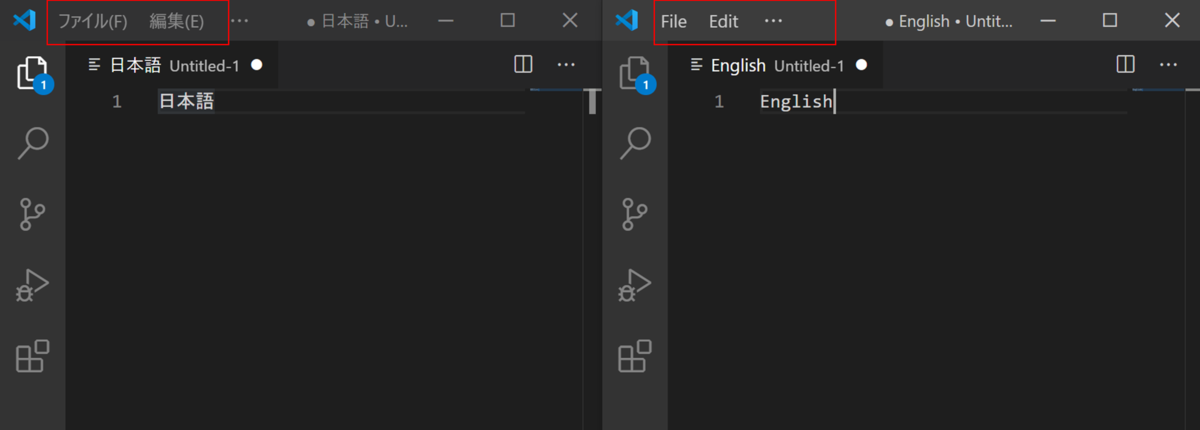
Task: Click line number 1 in English editor
Action: coord(719,101)
